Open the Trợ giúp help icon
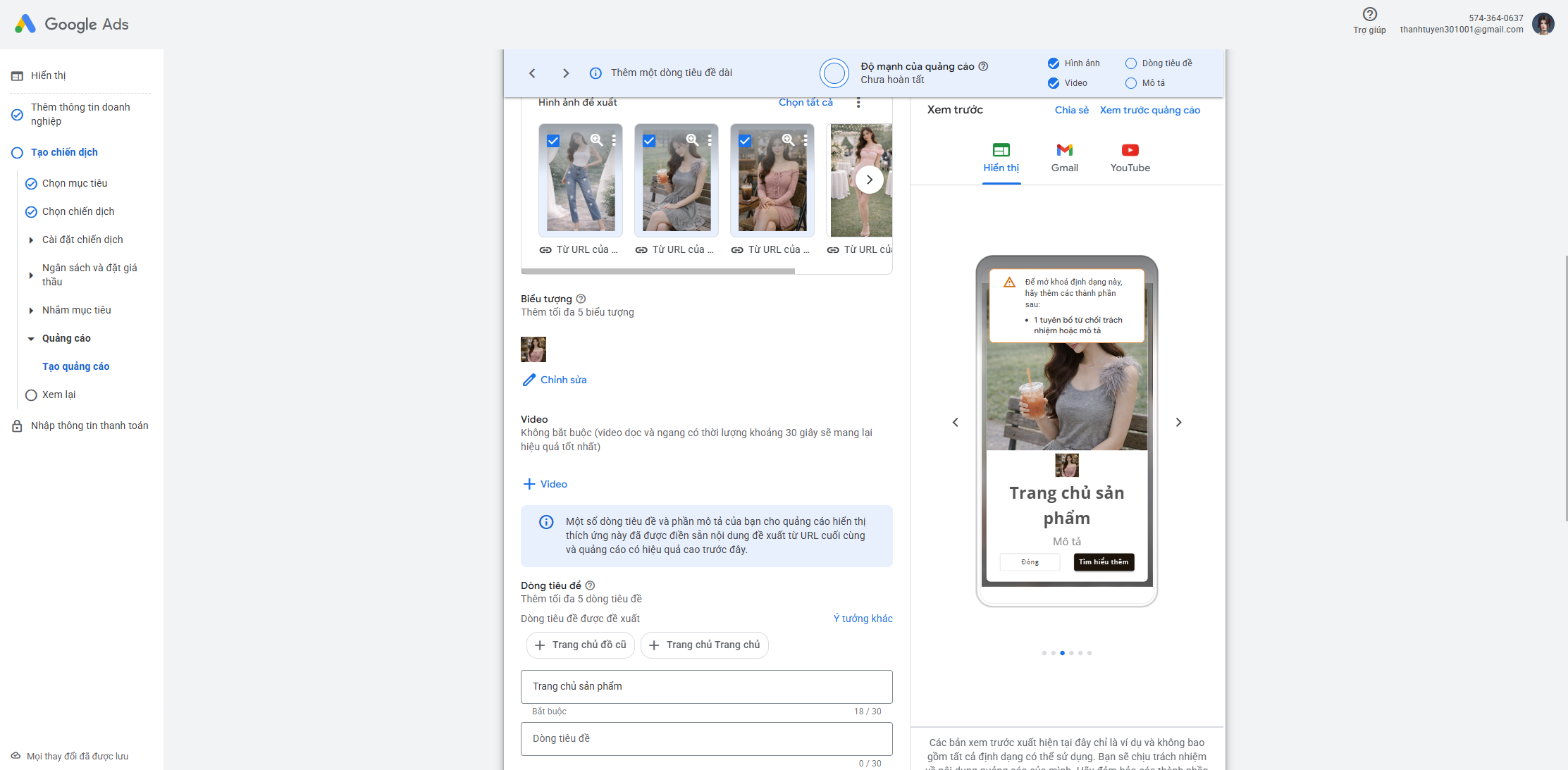The image size is (1568, 770). [x=1369, y=14]
